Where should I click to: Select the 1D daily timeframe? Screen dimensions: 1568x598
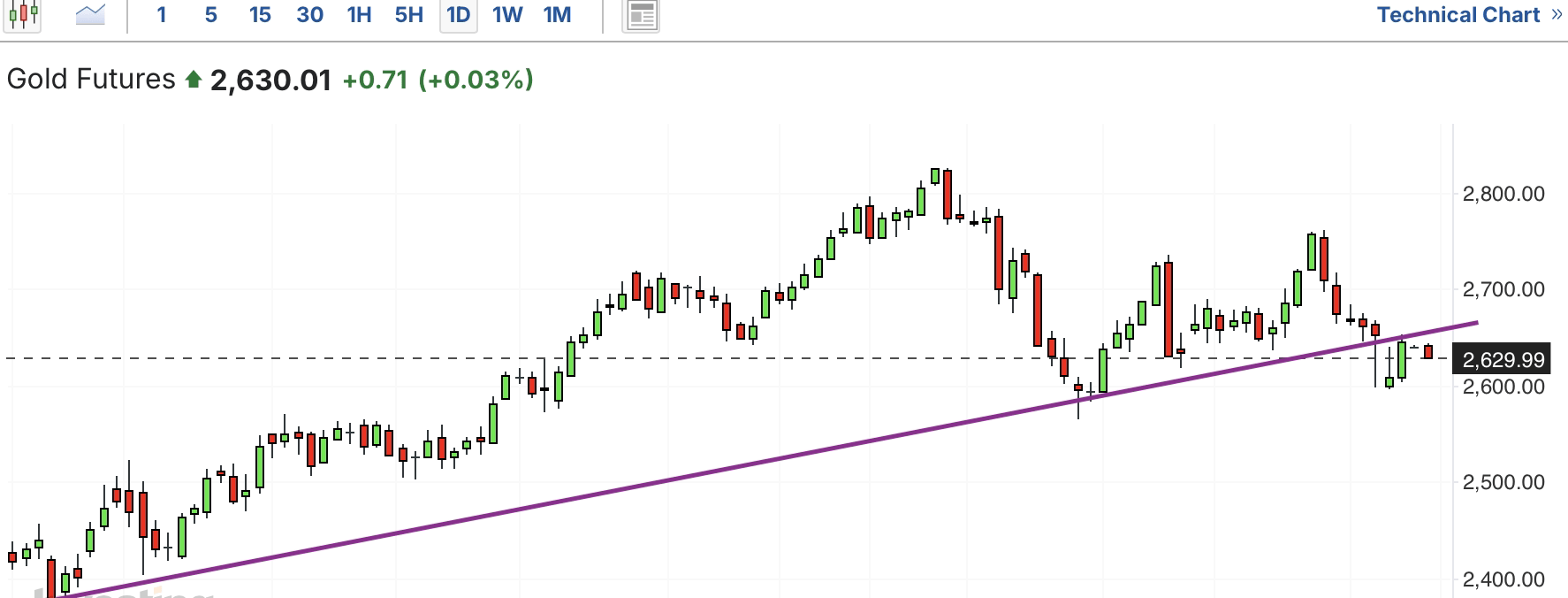pos(458,15)
